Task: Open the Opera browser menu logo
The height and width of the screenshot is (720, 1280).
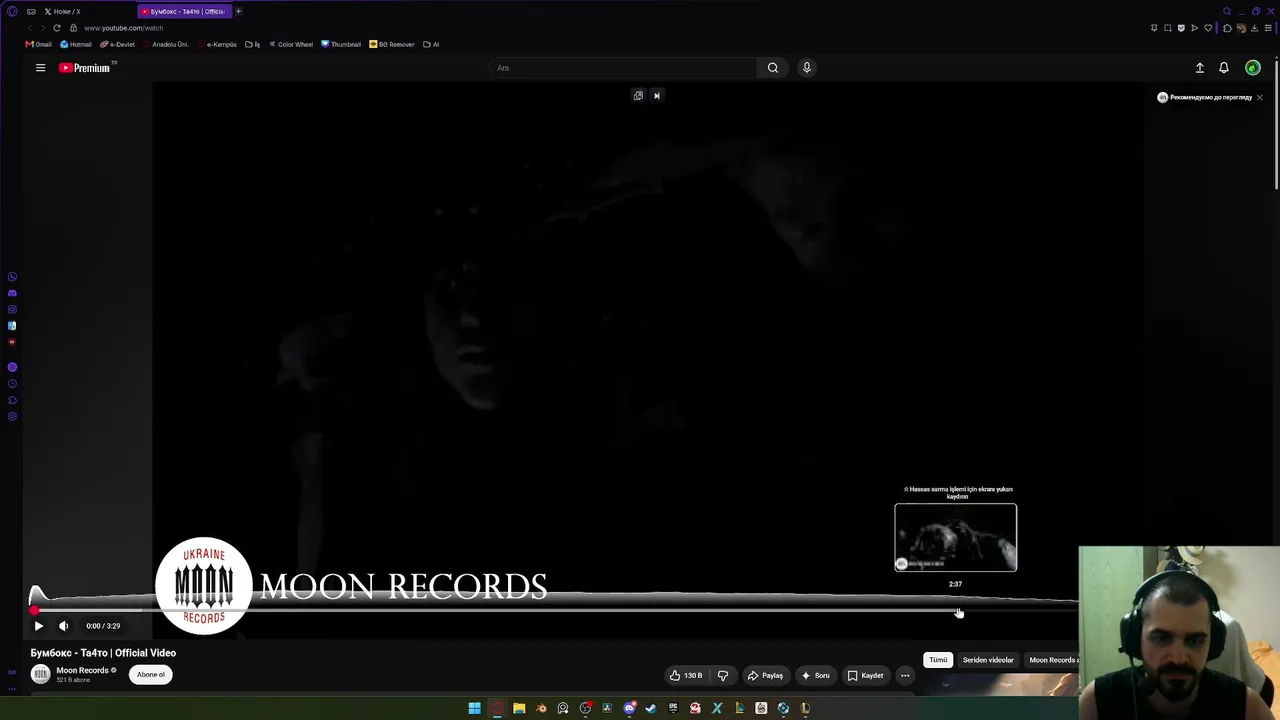Action: [12, 11]
